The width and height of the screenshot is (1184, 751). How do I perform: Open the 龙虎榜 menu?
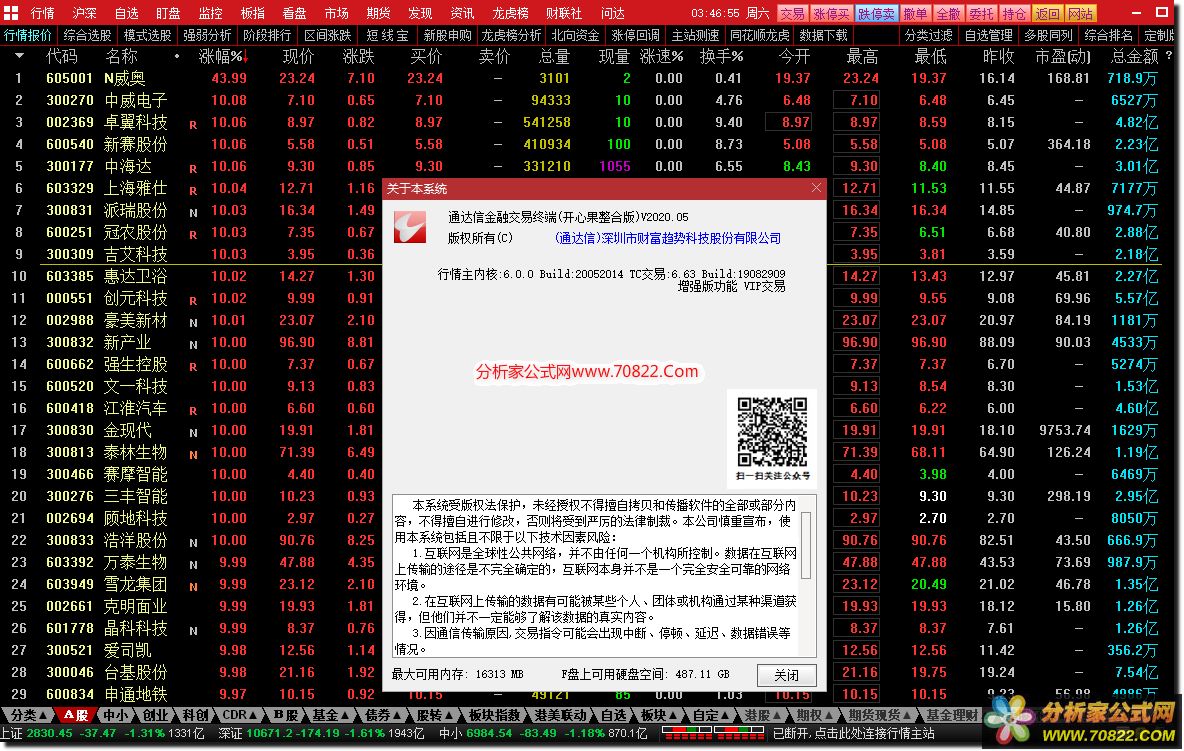click(x=510, y=13)
